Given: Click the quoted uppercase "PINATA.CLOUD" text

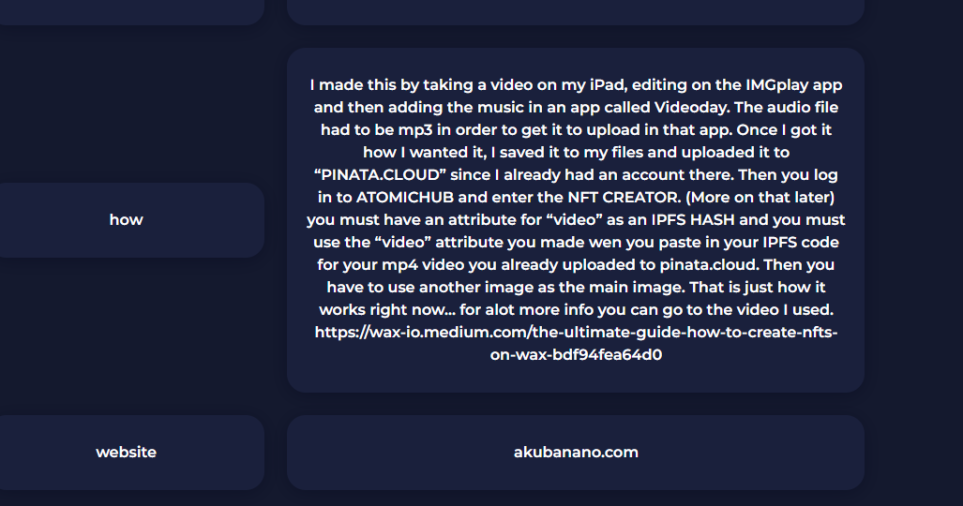Looking at the screenshot, I should 380,175.
